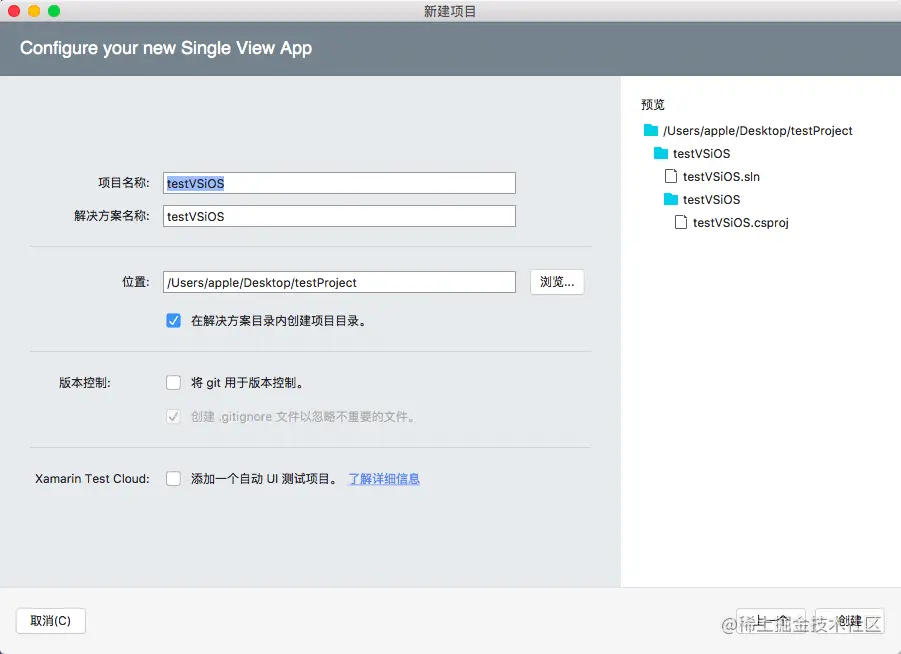Click the 解决方案名称 input field
The width and height of the screenshot is (901, 654).
click(339, 217)
